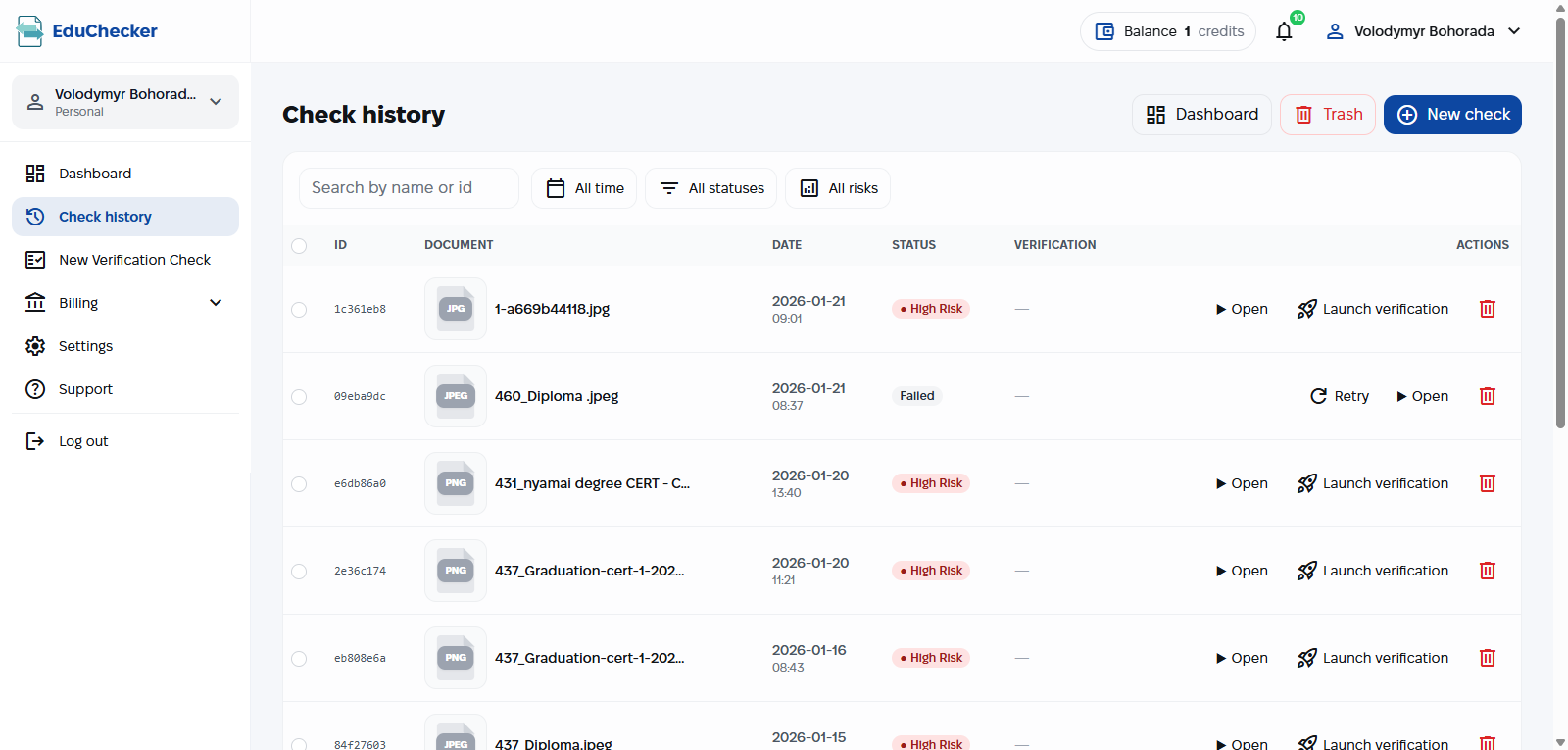Click the Settings gear icon

click(x=35, y=346)
